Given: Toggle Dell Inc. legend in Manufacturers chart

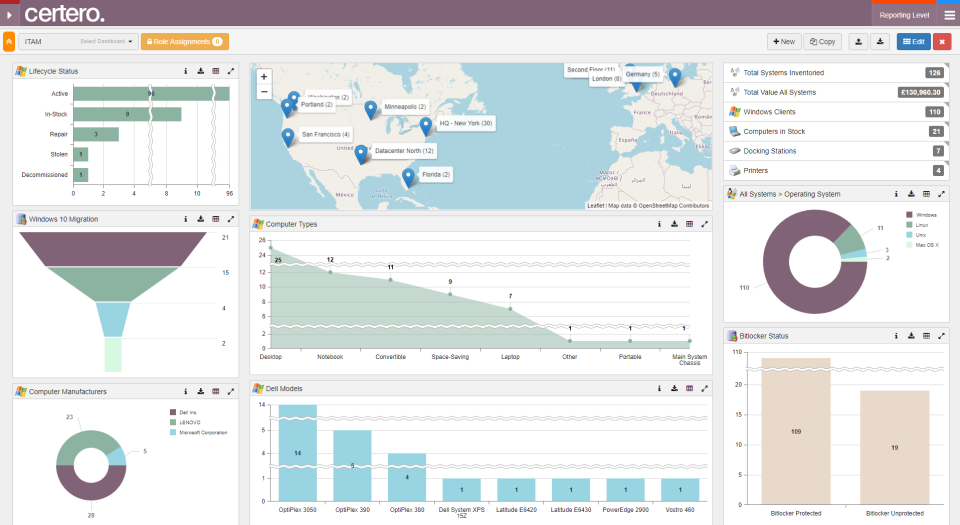Looking at the screenshot, I should pyautogui.click(x=183, y=412).
